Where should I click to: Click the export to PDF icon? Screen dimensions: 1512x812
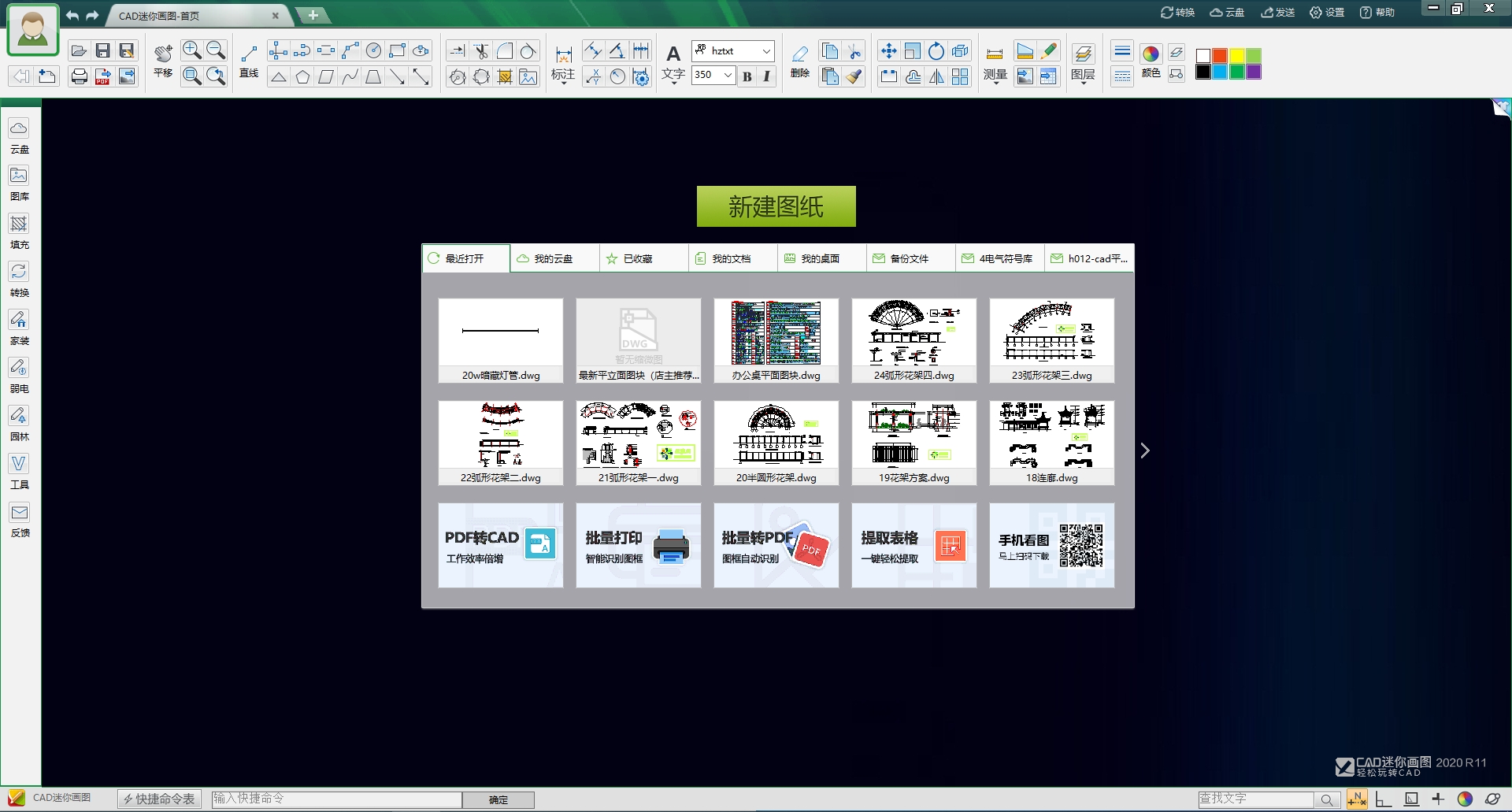[x=102, y=76]
